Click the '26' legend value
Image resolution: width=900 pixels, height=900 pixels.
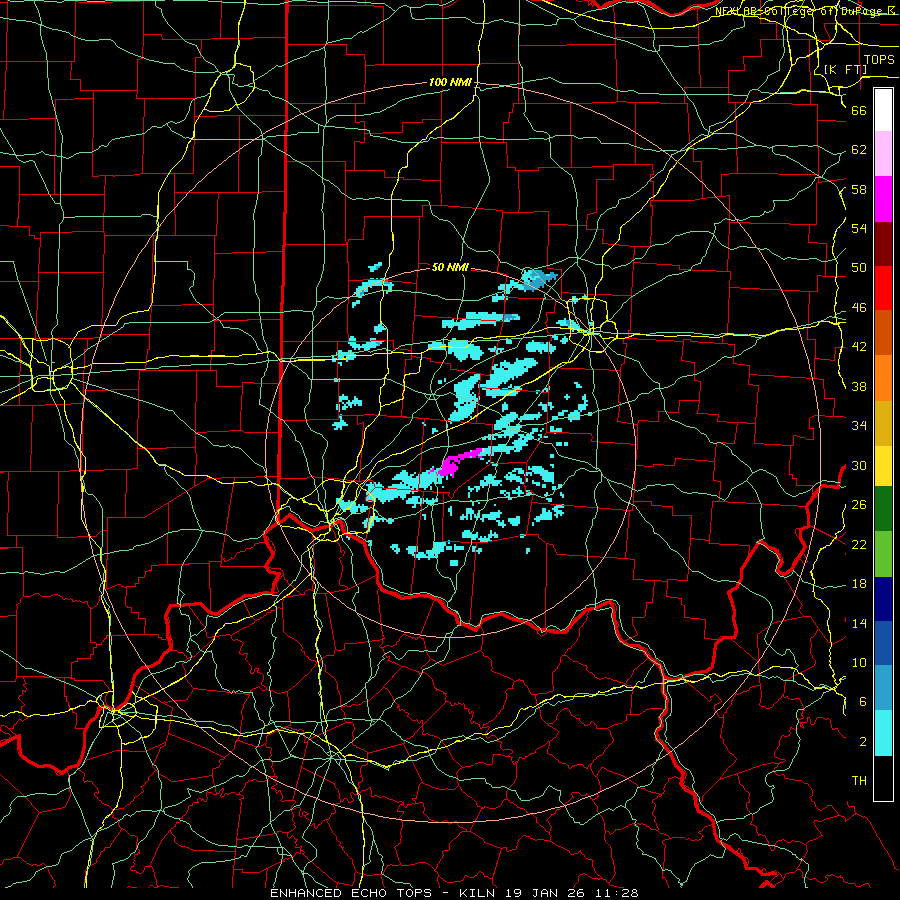[859, 505]
